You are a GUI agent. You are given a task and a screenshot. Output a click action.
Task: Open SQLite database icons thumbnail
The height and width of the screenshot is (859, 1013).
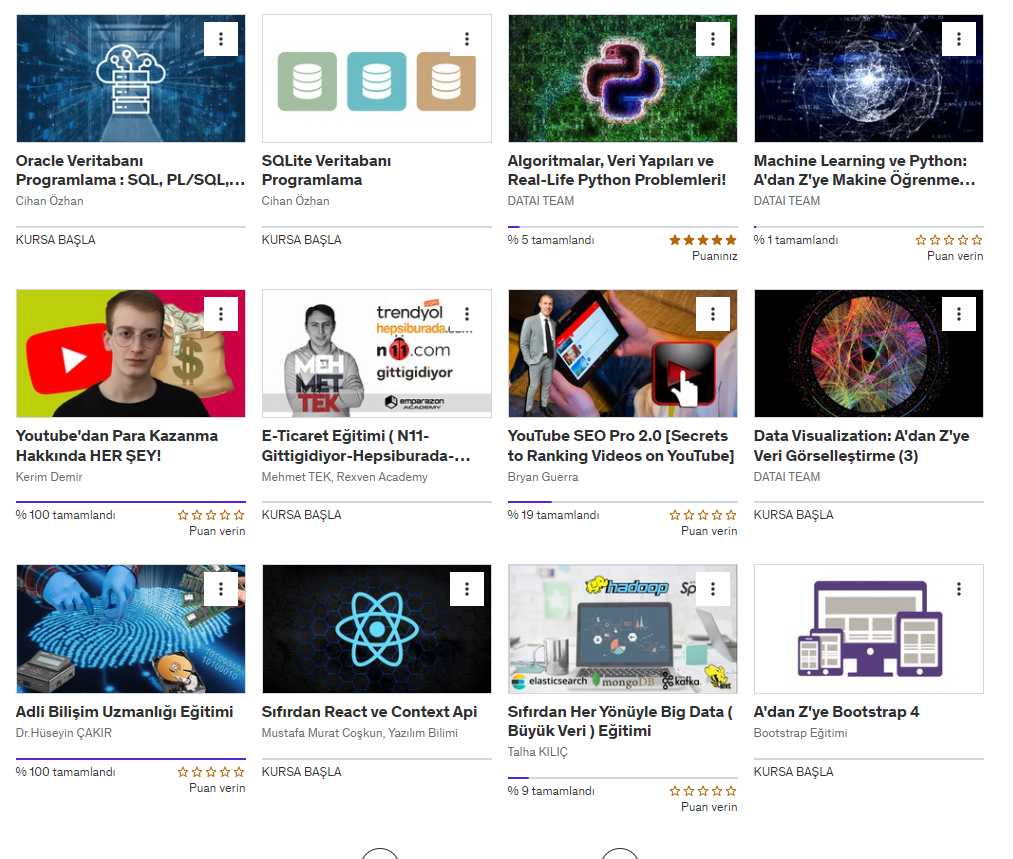tap(377, 78)
